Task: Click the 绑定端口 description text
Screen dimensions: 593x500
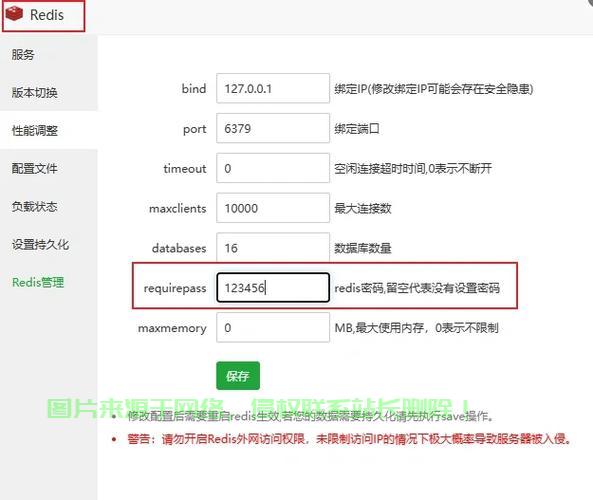Action: (x=357, y=129)
